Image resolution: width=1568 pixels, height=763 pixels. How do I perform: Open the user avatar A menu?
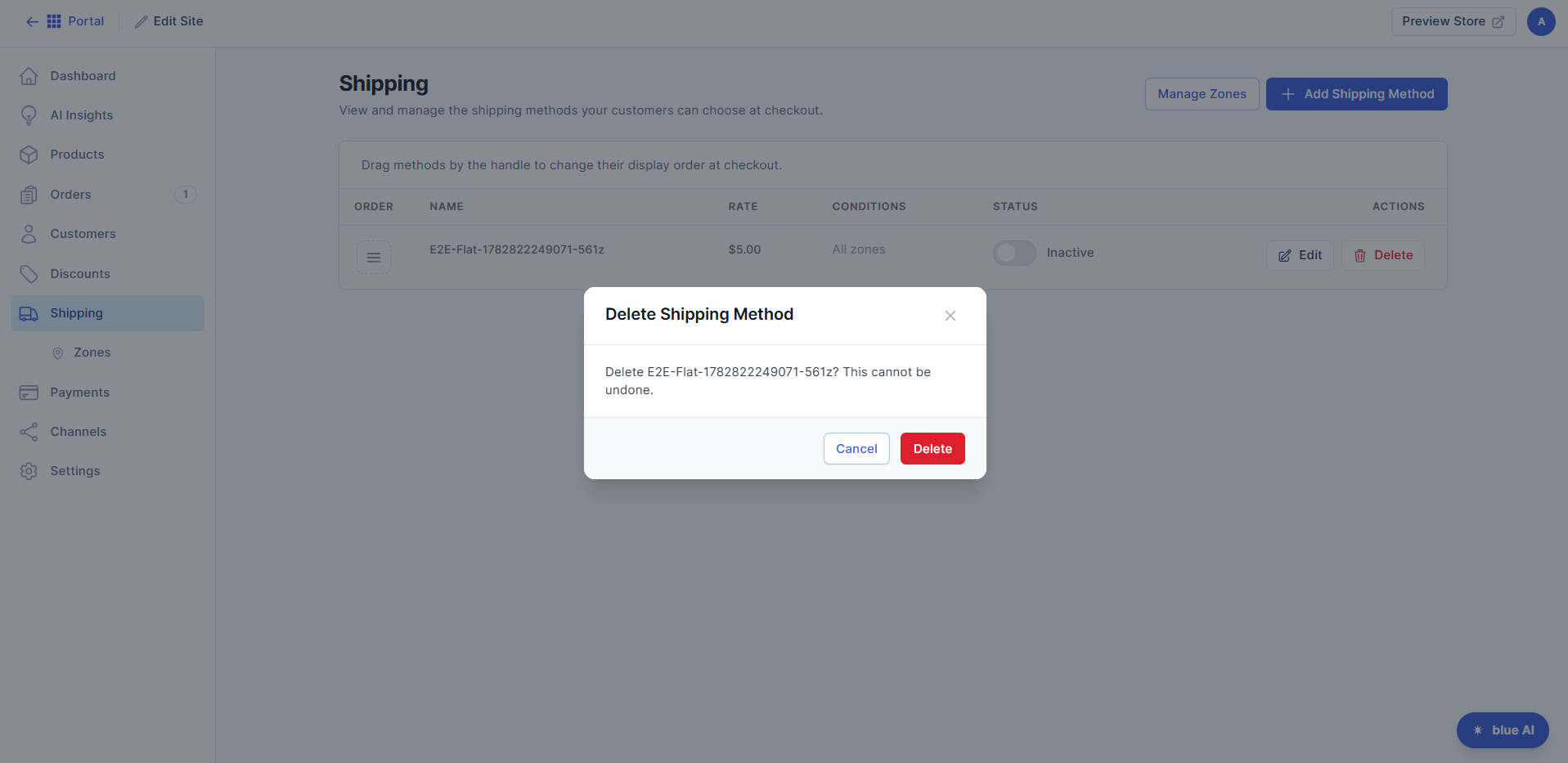tap(1541, 21)
